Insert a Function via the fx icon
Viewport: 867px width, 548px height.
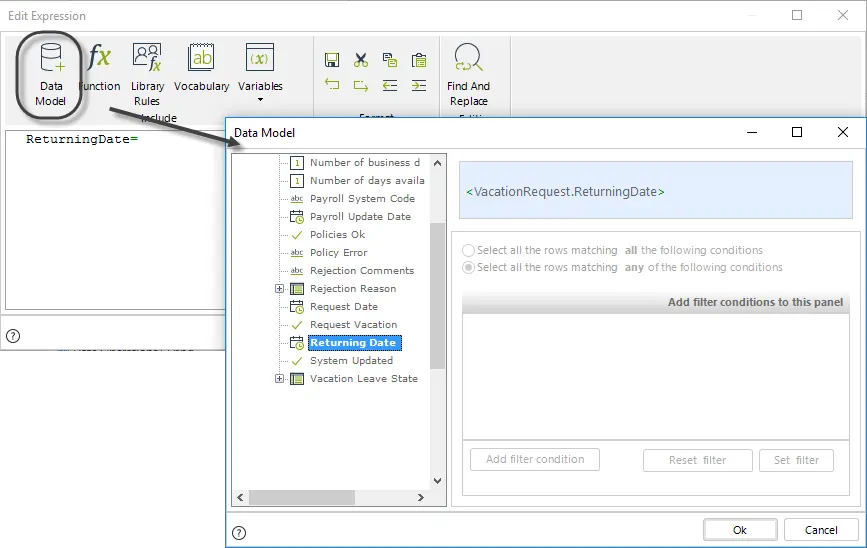click(100, 67)
